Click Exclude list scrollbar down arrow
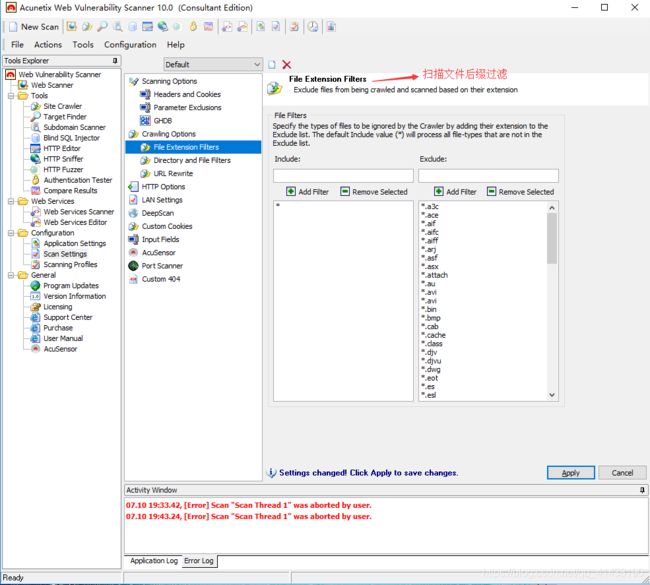This screenshot has height=585, width=650. (x=552, y=395)
